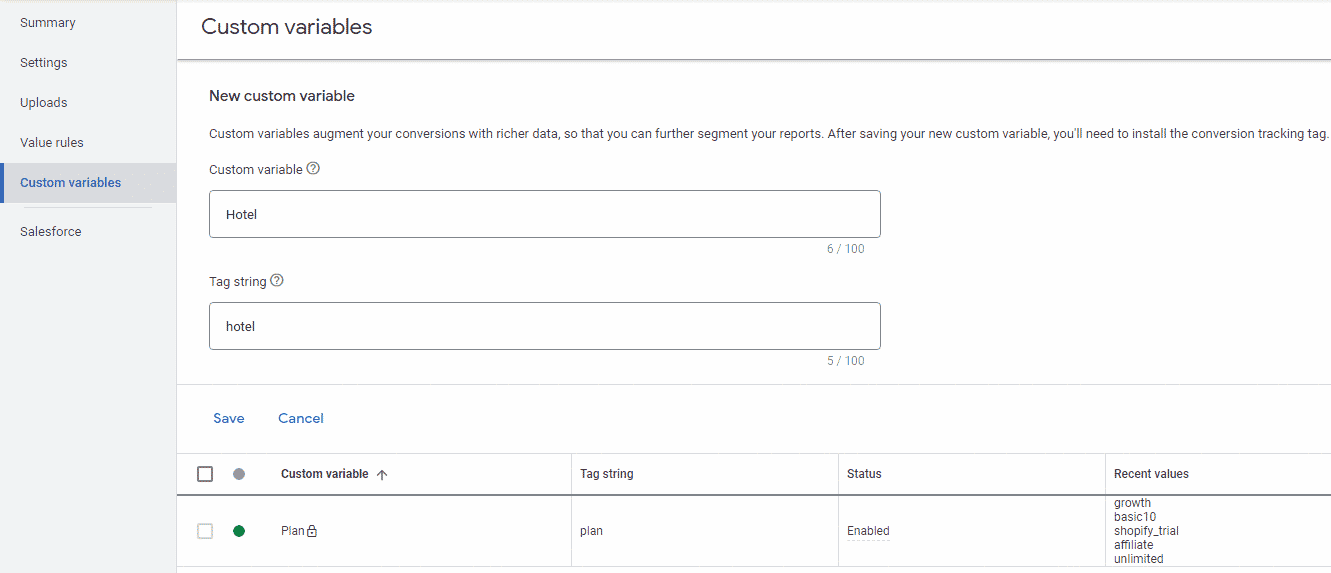Tick the select-all checkbox in table header
This screenshot has height=573, width=1331.
(x=205, y=474)
